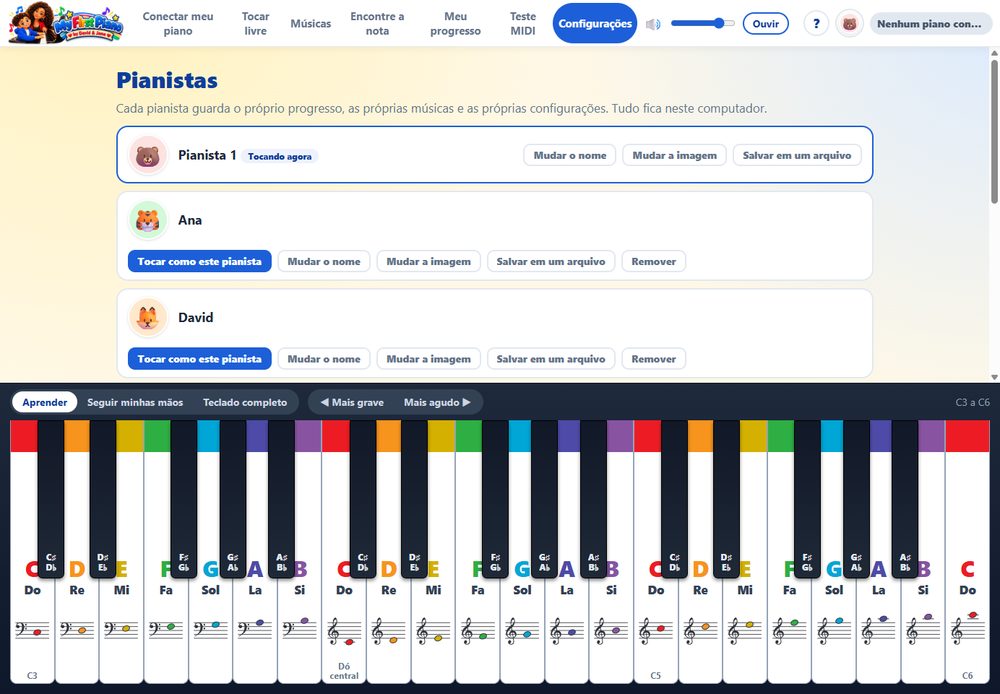Open the question mark help button
1000x694 pixels.
pyautogui.click(x=816, y=24)
